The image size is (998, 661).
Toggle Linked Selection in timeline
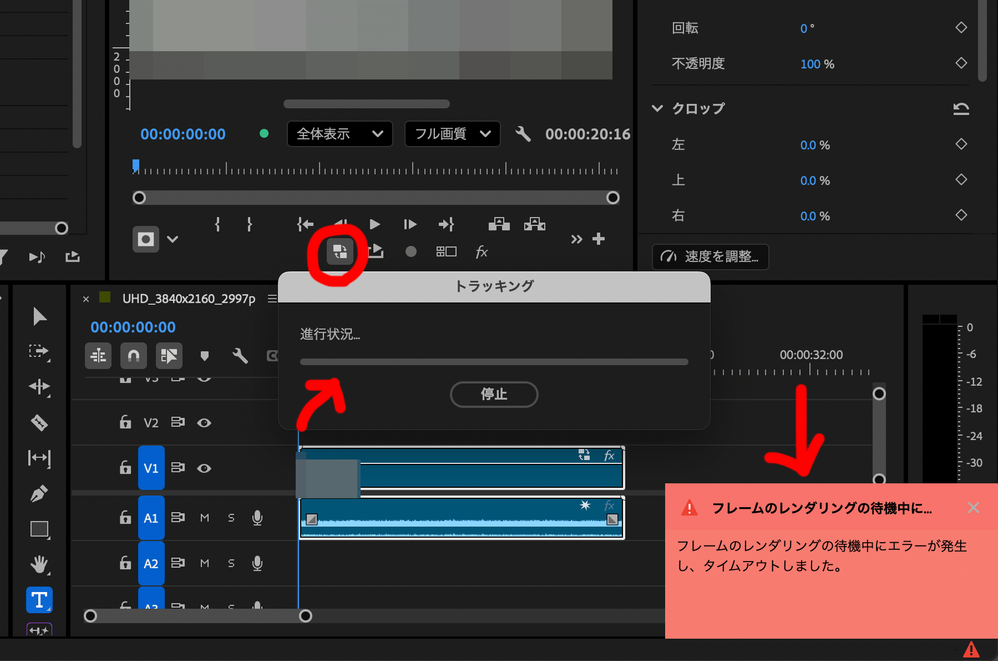[x=169, y=356]
